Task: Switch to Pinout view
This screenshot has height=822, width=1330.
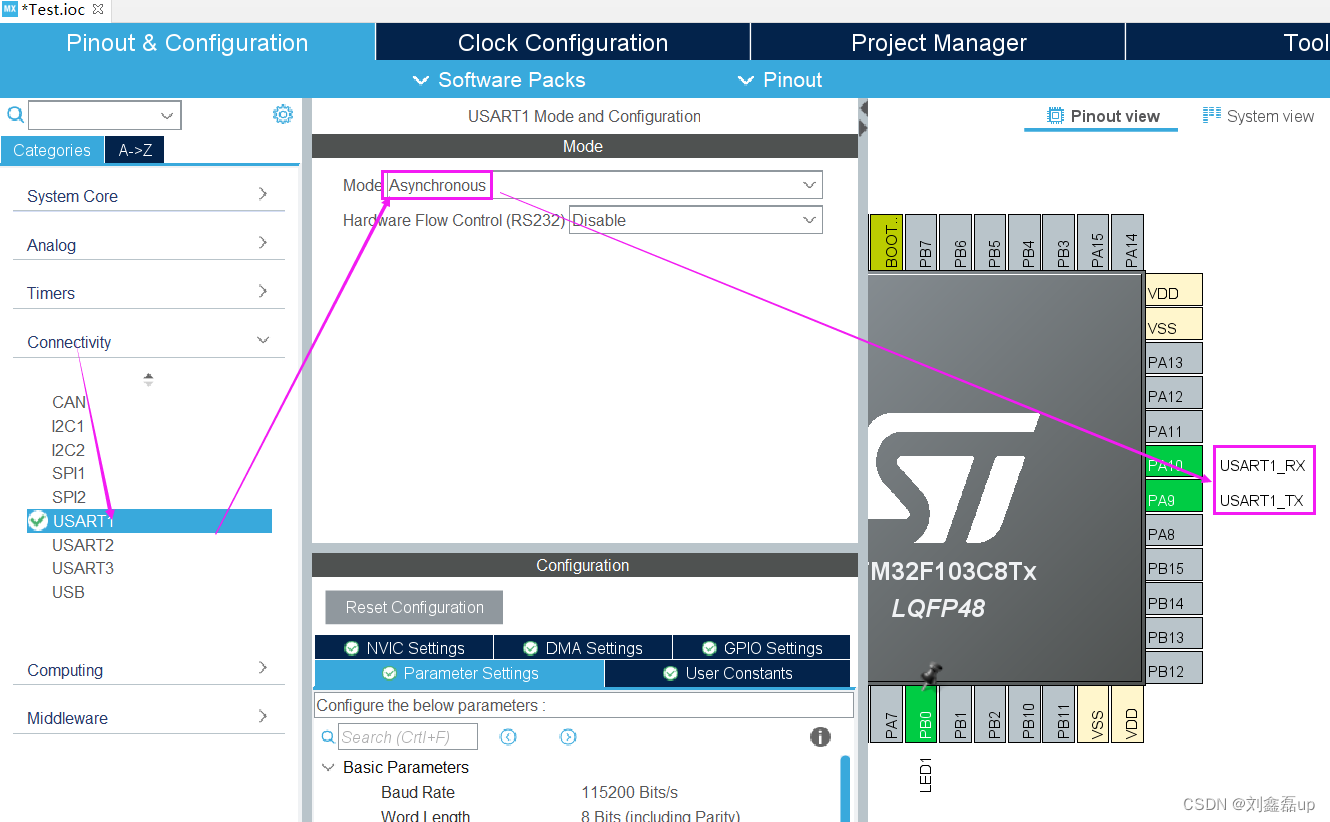Action: pyautogui.click(x=1102, y=116)
